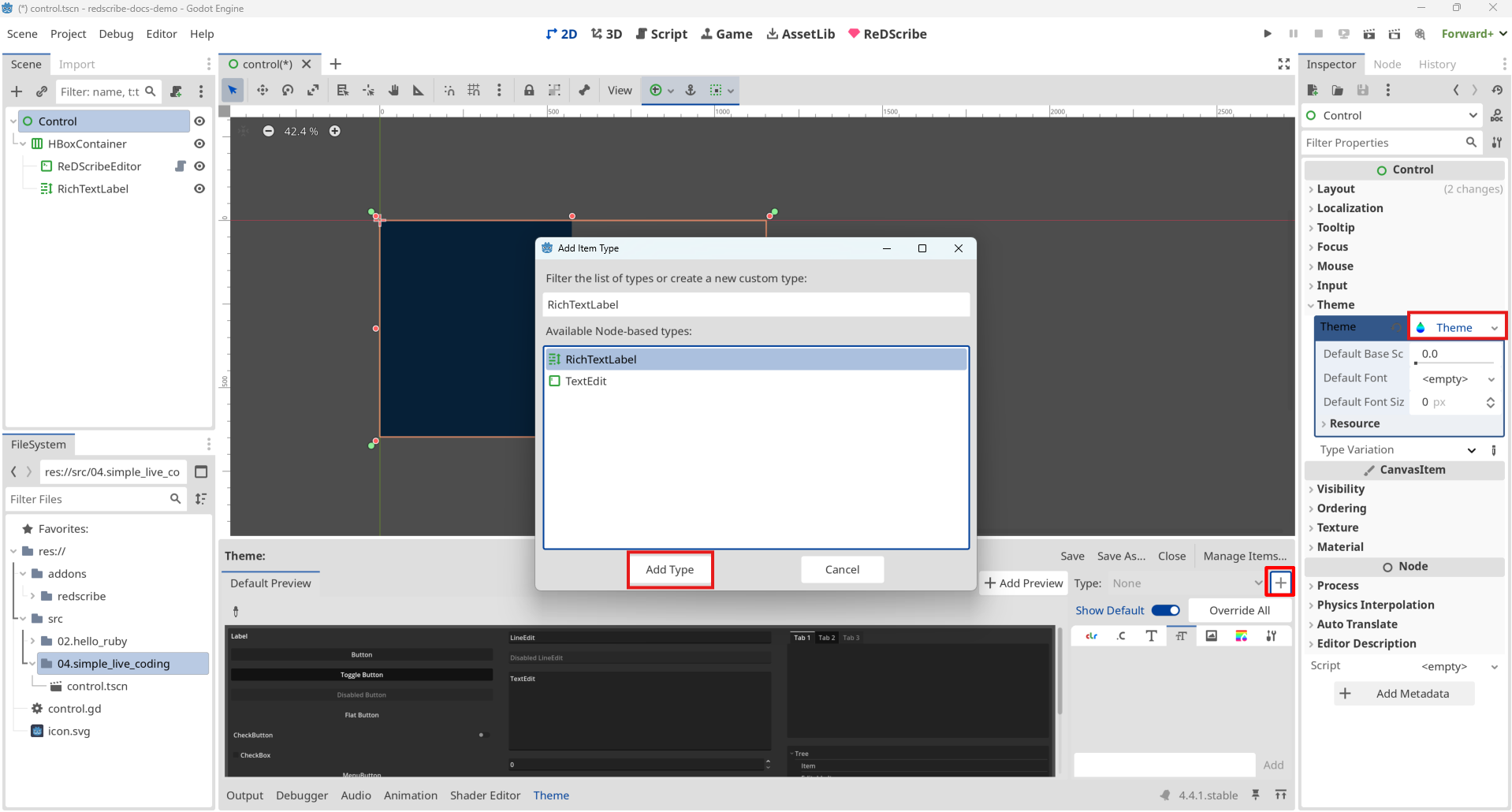Open the Debug menu
1512x812 pixels.
click(116, 34)
